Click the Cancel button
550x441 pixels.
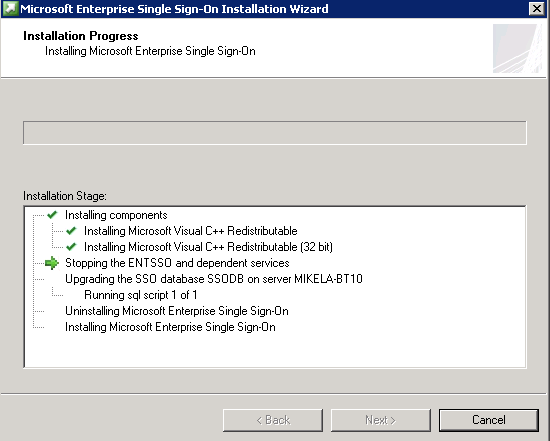click(x=489, y=420)
